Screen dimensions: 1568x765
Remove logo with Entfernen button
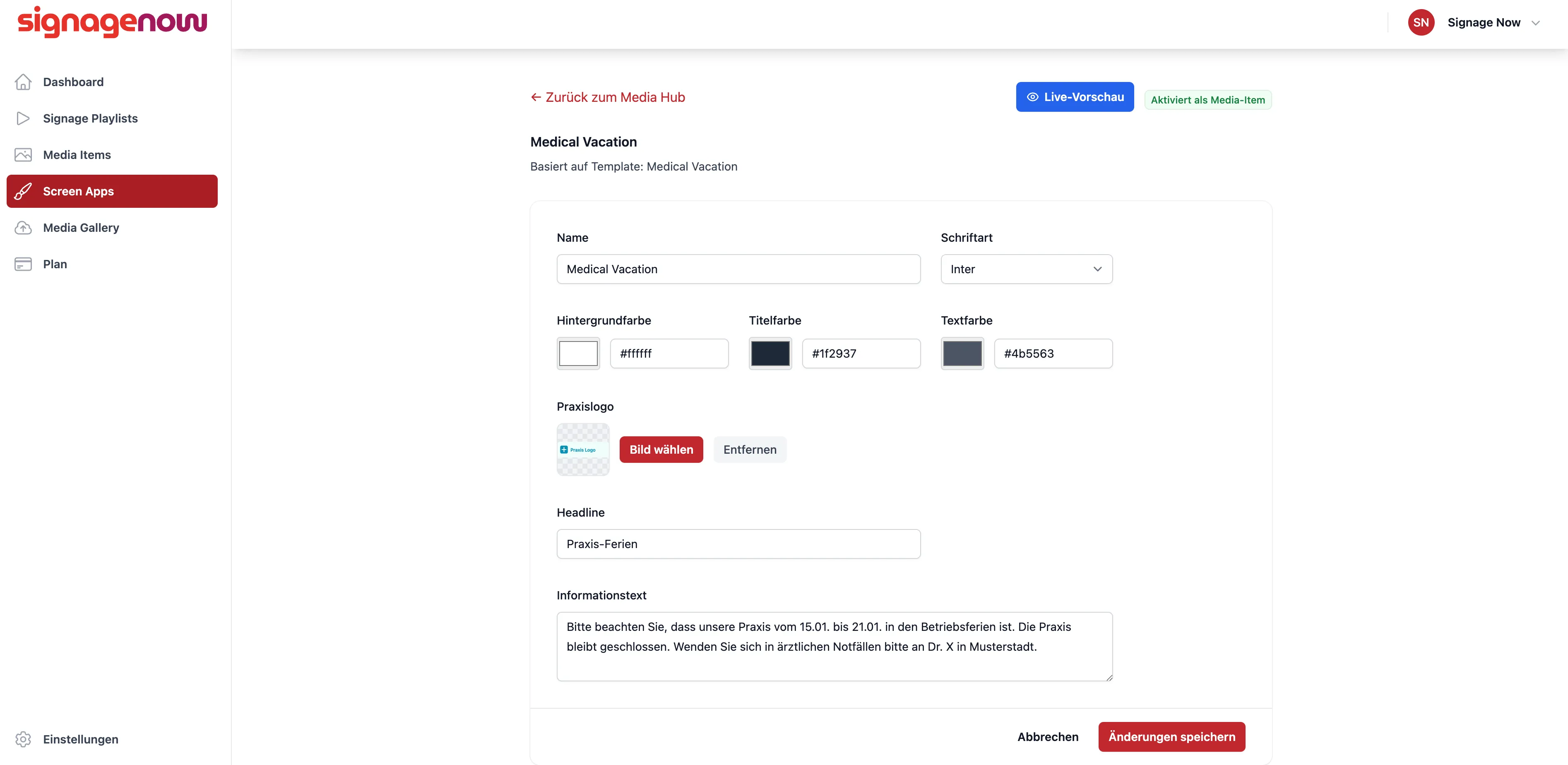click(x=749, y=450)
